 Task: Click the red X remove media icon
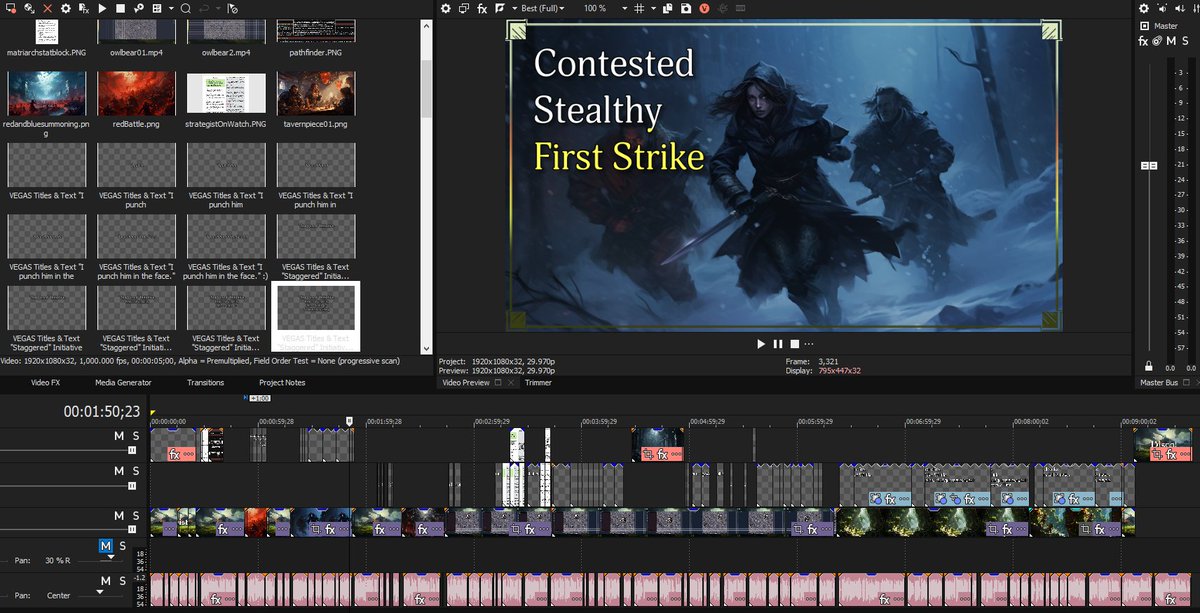tap(47, 8)
